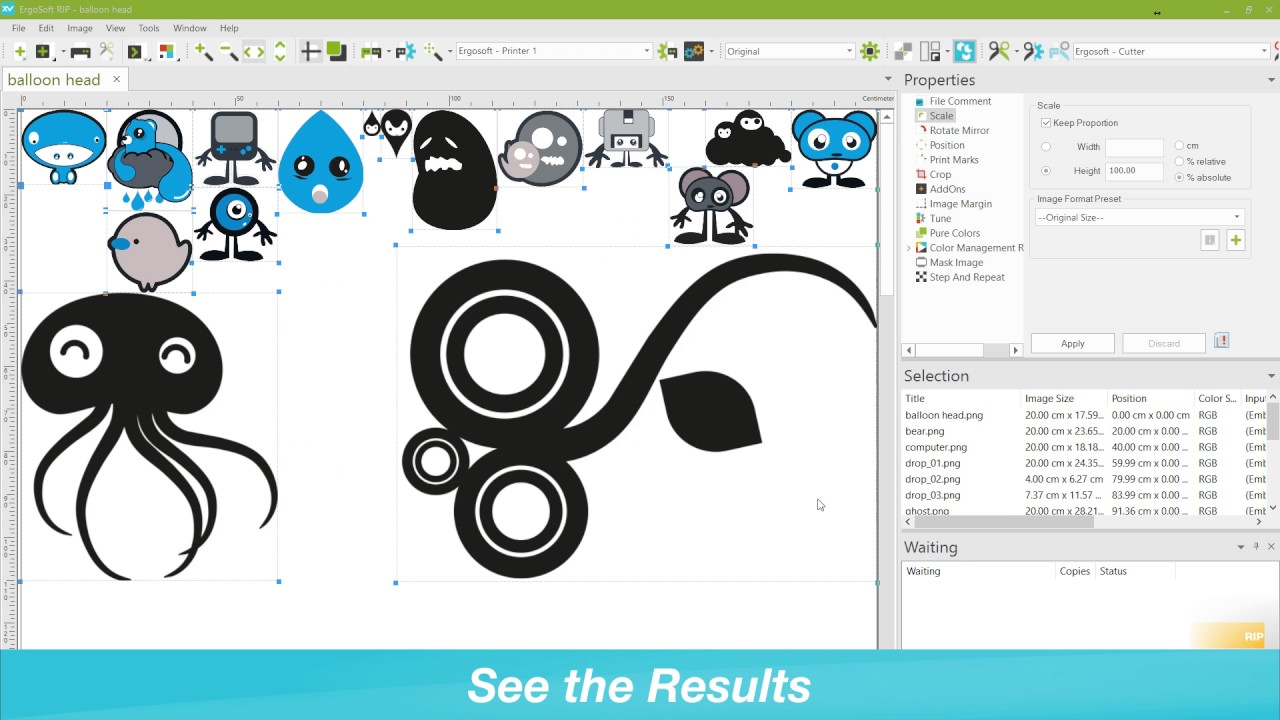Screen dimensions: 1280x720
Task: Select the Width radio button
Action: (x=1046, y=147)
